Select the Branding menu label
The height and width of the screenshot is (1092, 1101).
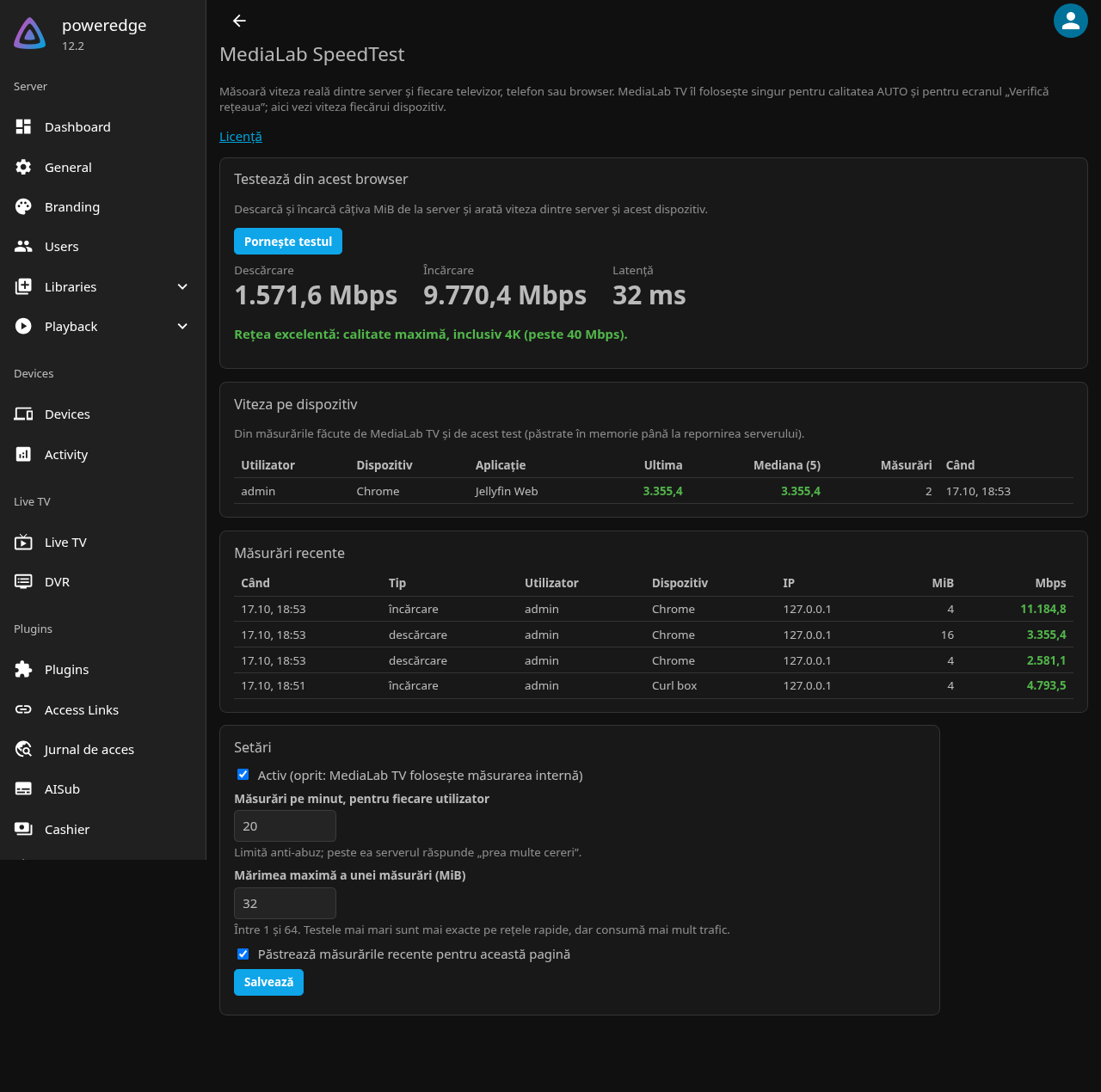pos(72,207)
